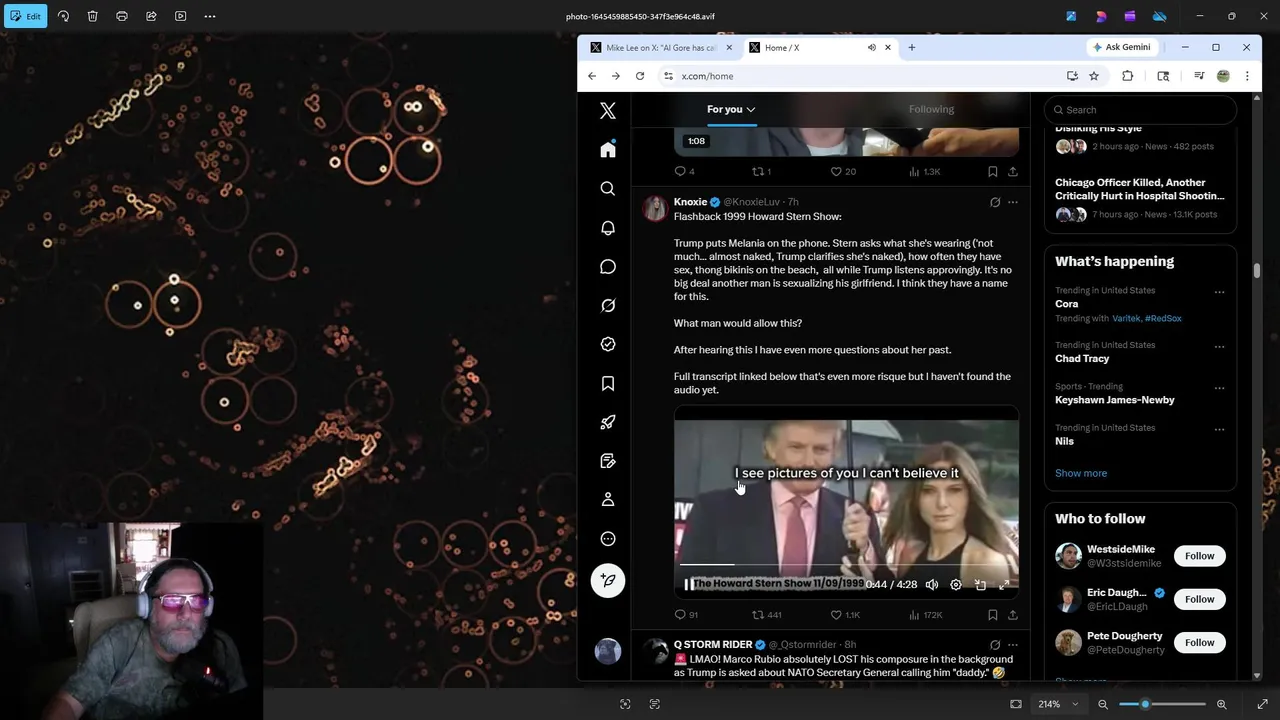Go back in Chrome
This screenshot has width=1280, height=720.
pyautogui.click(x=592, y=76)
